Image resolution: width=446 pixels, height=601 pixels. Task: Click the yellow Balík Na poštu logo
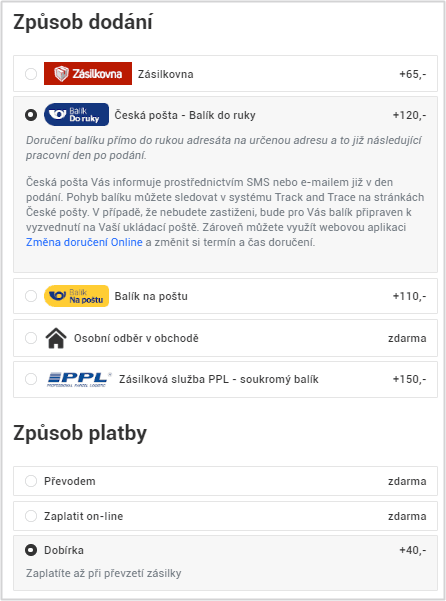[x=76, y=296]
